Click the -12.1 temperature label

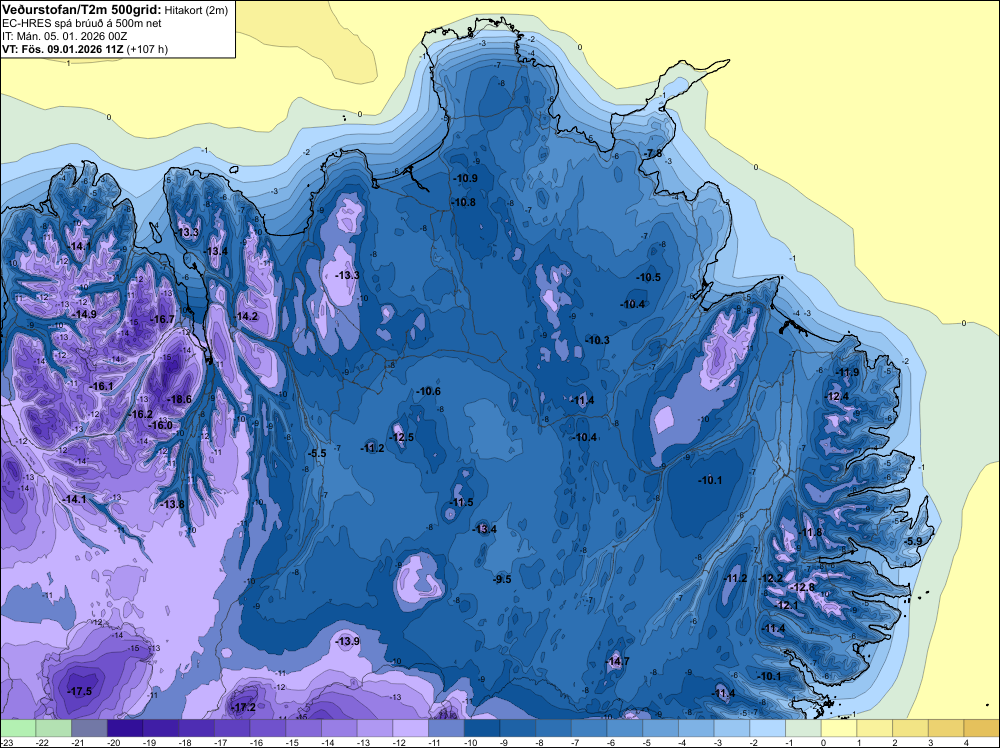(x=786, y=605)
